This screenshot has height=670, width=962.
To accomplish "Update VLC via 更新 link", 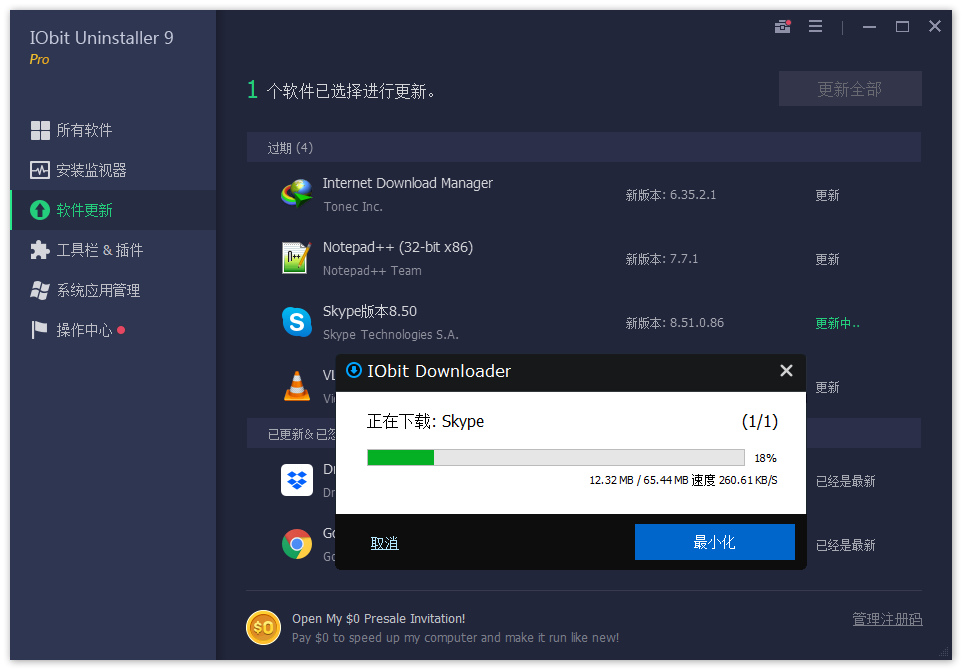I will point(827,387).
